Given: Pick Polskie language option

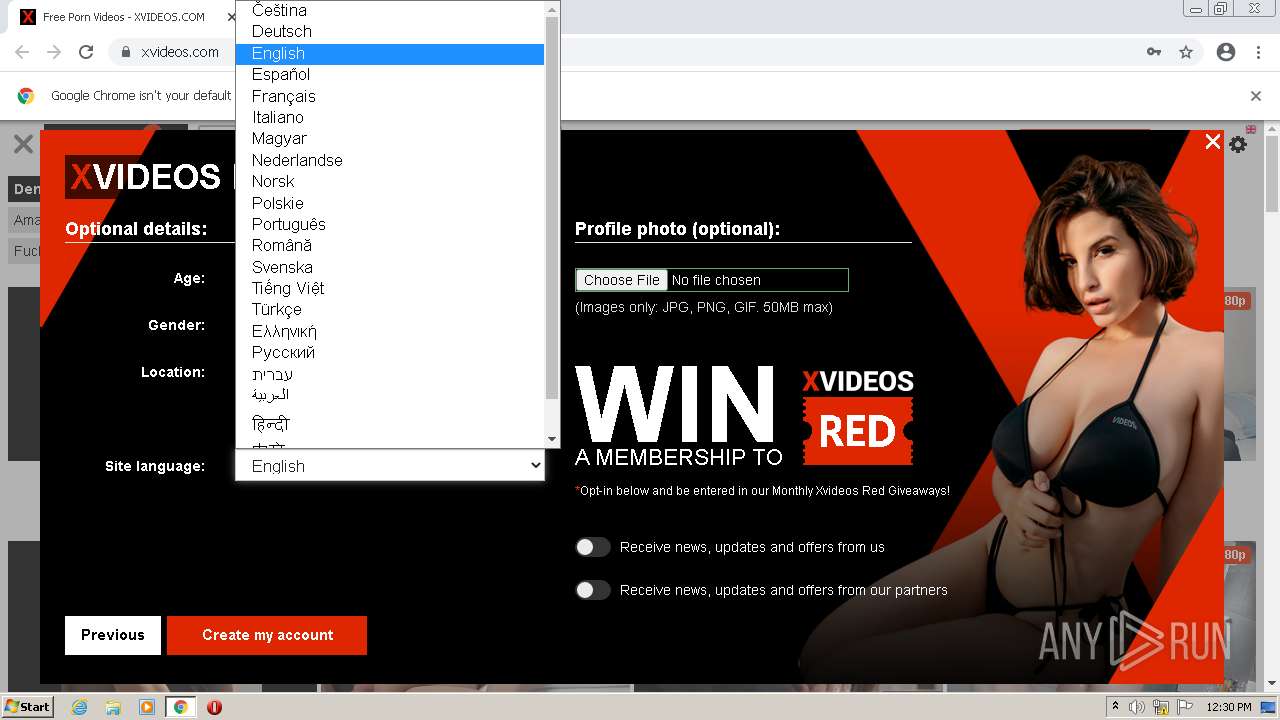Looking at the screenshot, I should (390, 203).
